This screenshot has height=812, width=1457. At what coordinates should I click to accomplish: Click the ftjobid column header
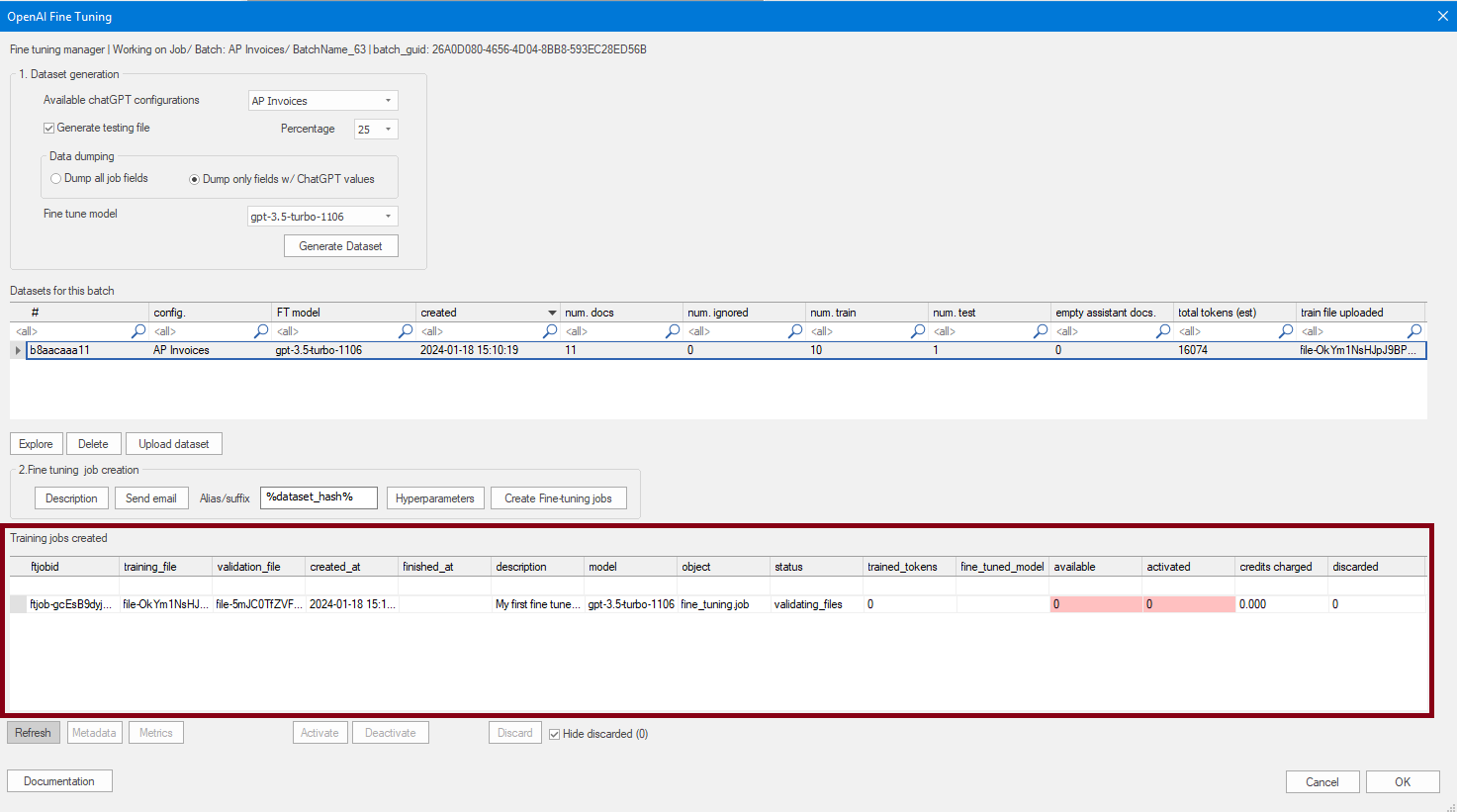coord(46,567)
